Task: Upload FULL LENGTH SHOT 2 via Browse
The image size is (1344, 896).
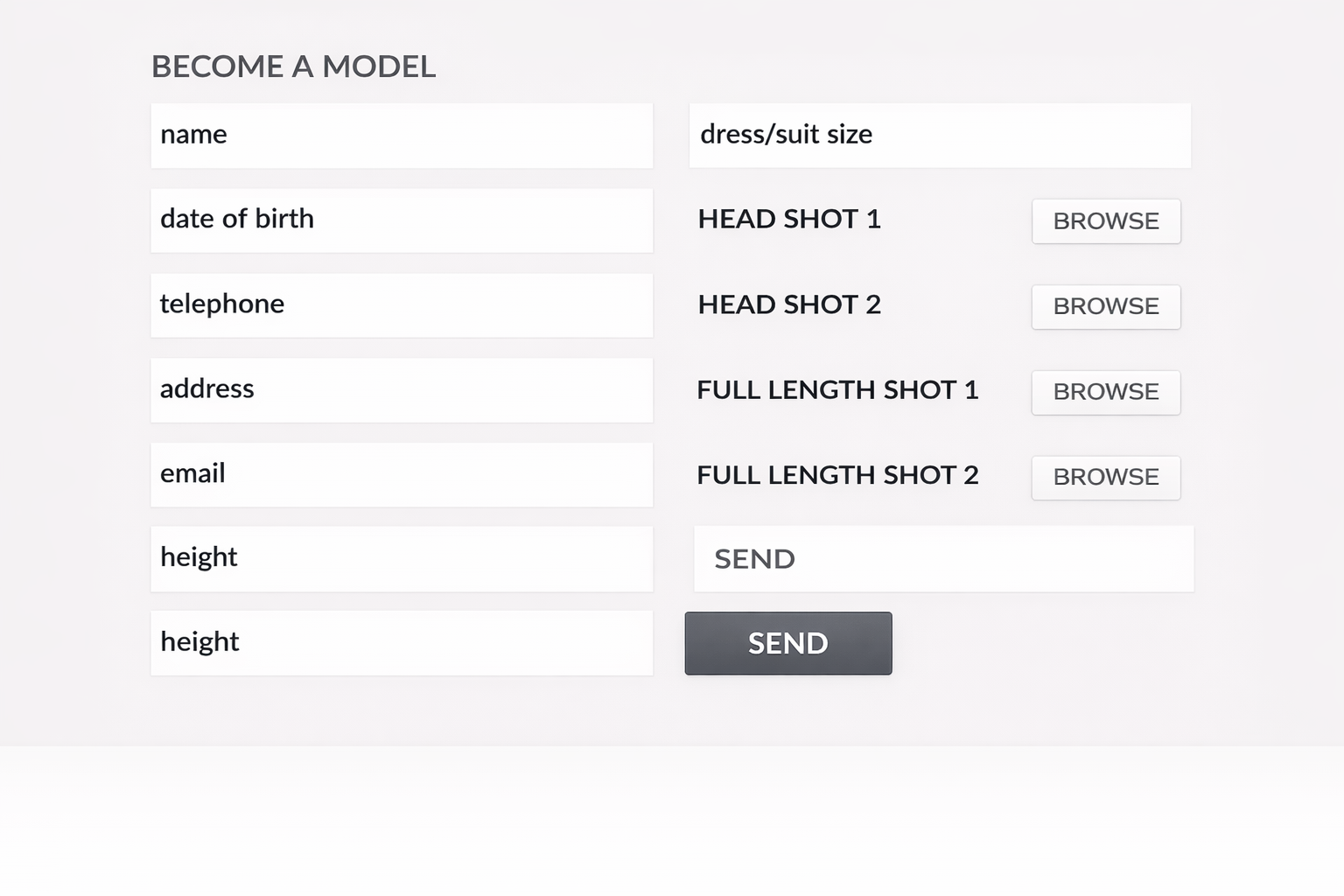Action: pos(1105,478)
